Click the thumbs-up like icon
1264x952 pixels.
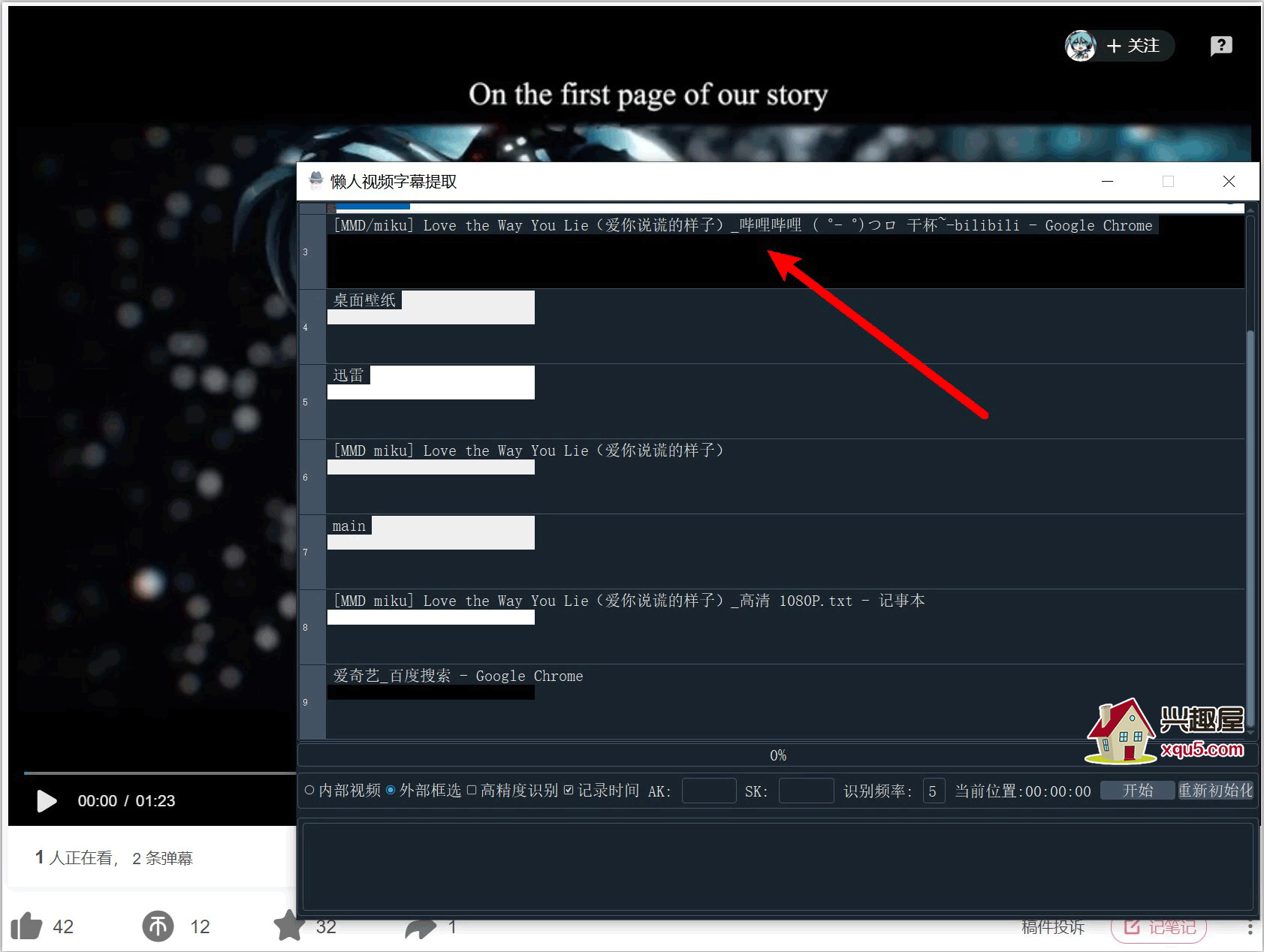pyautogui.click(x=26, y=926)
